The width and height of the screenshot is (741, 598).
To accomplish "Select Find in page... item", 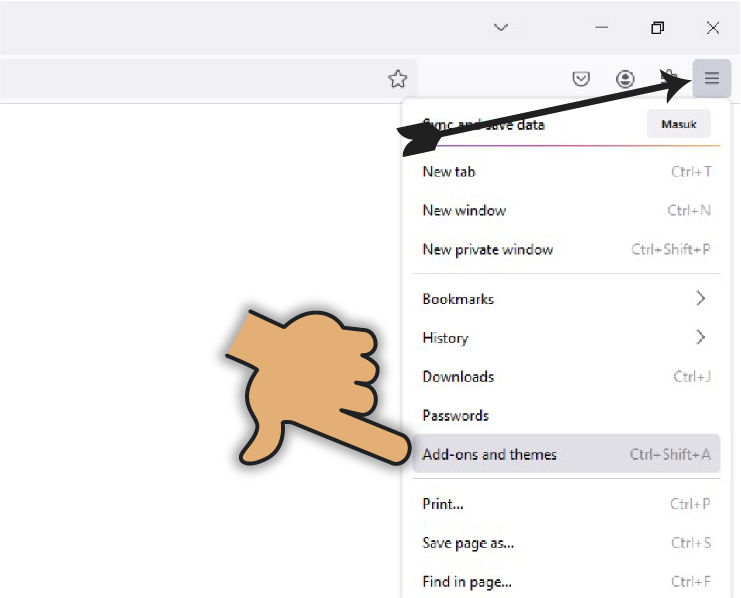I will 467,582.
